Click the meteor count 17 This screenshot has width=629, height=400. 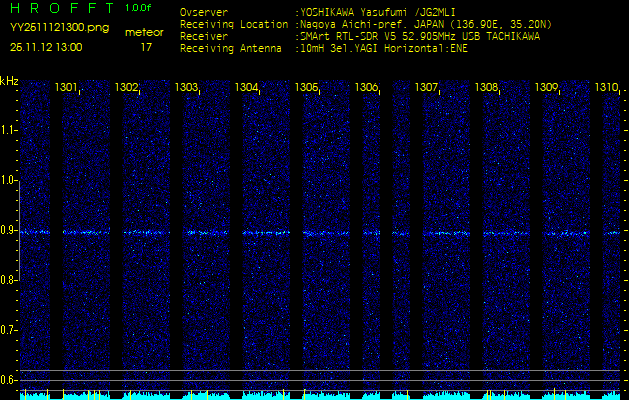146,47
